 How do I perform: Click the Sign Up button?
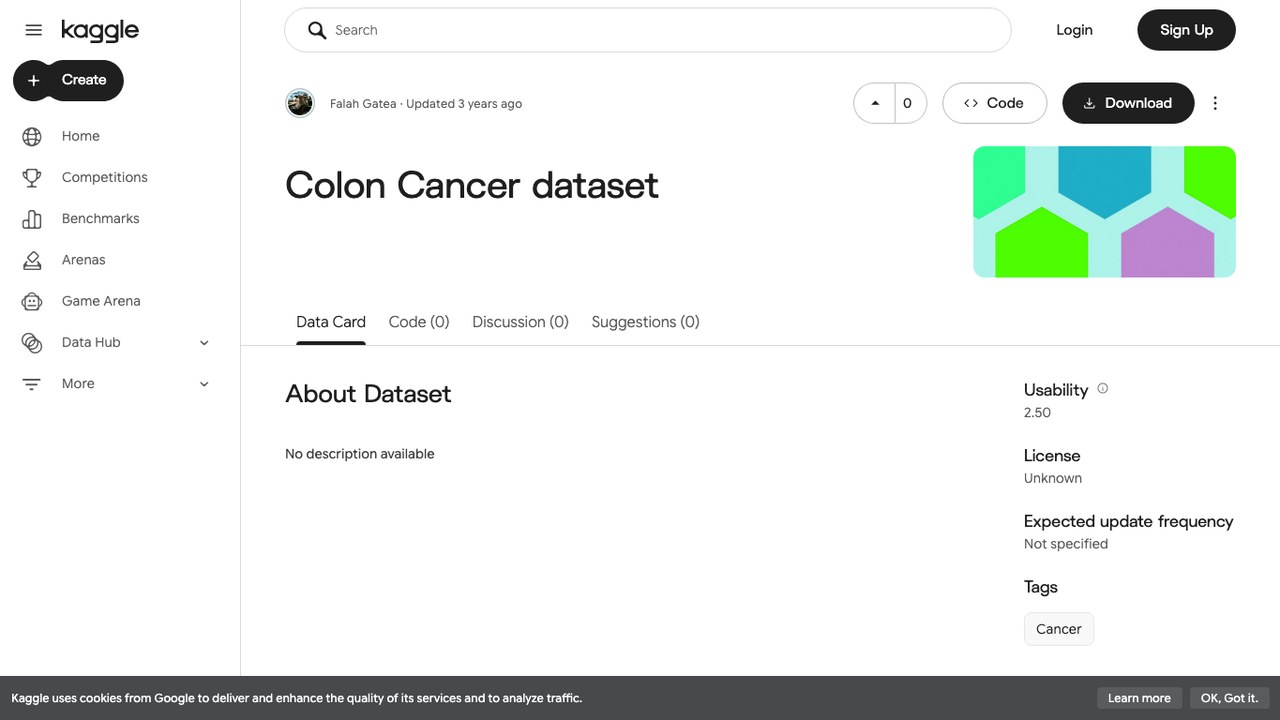tap(1186, 30)
